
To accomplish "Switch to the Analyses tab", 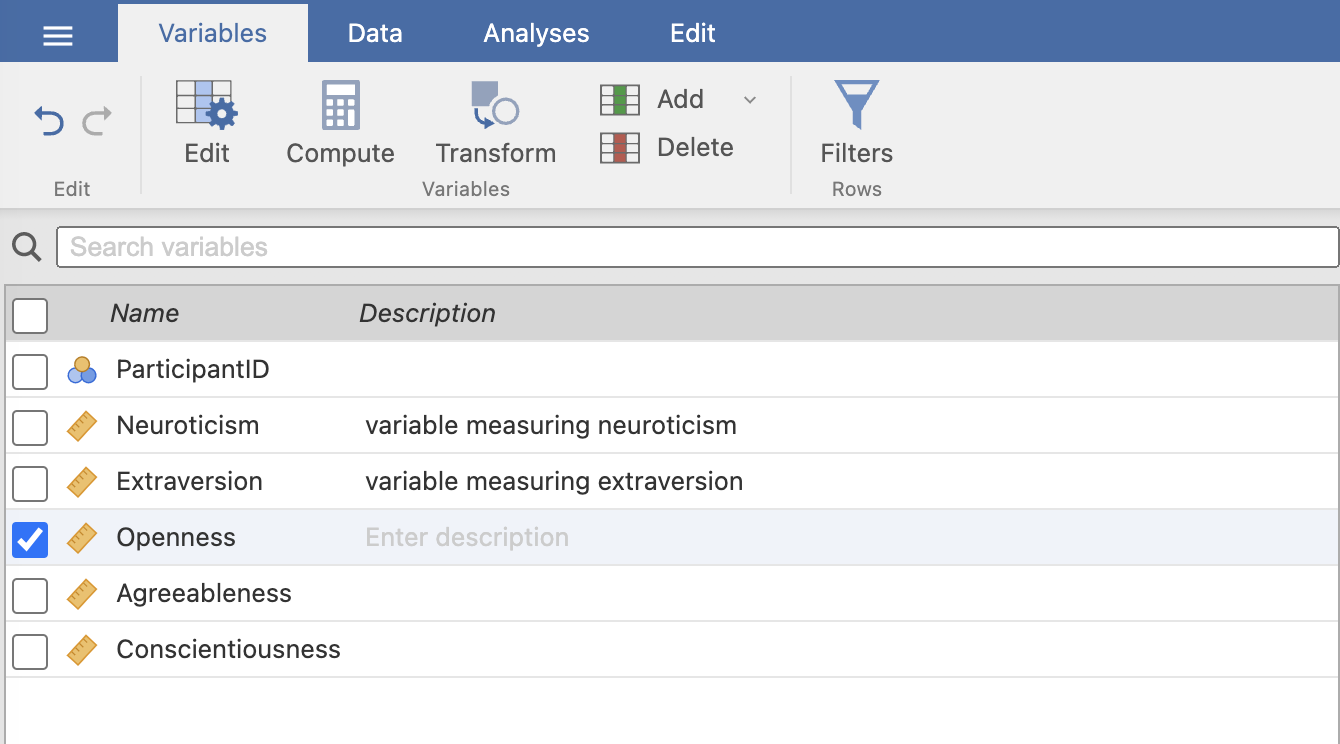I will pyautogui.click(x=536, y=33).
